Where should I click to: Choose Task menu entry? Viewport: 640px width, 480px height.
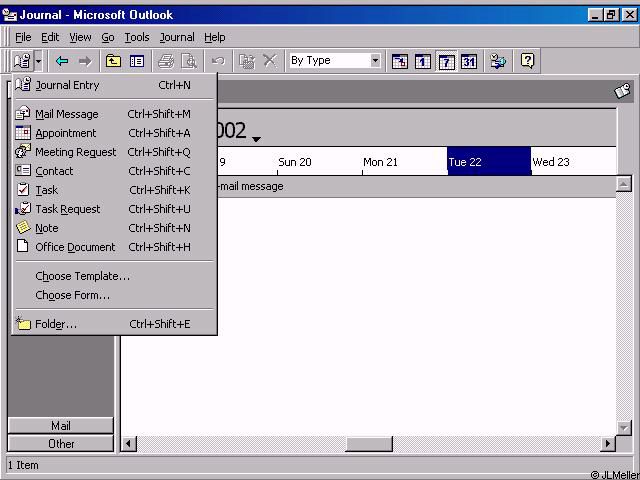tap(114, 190)
